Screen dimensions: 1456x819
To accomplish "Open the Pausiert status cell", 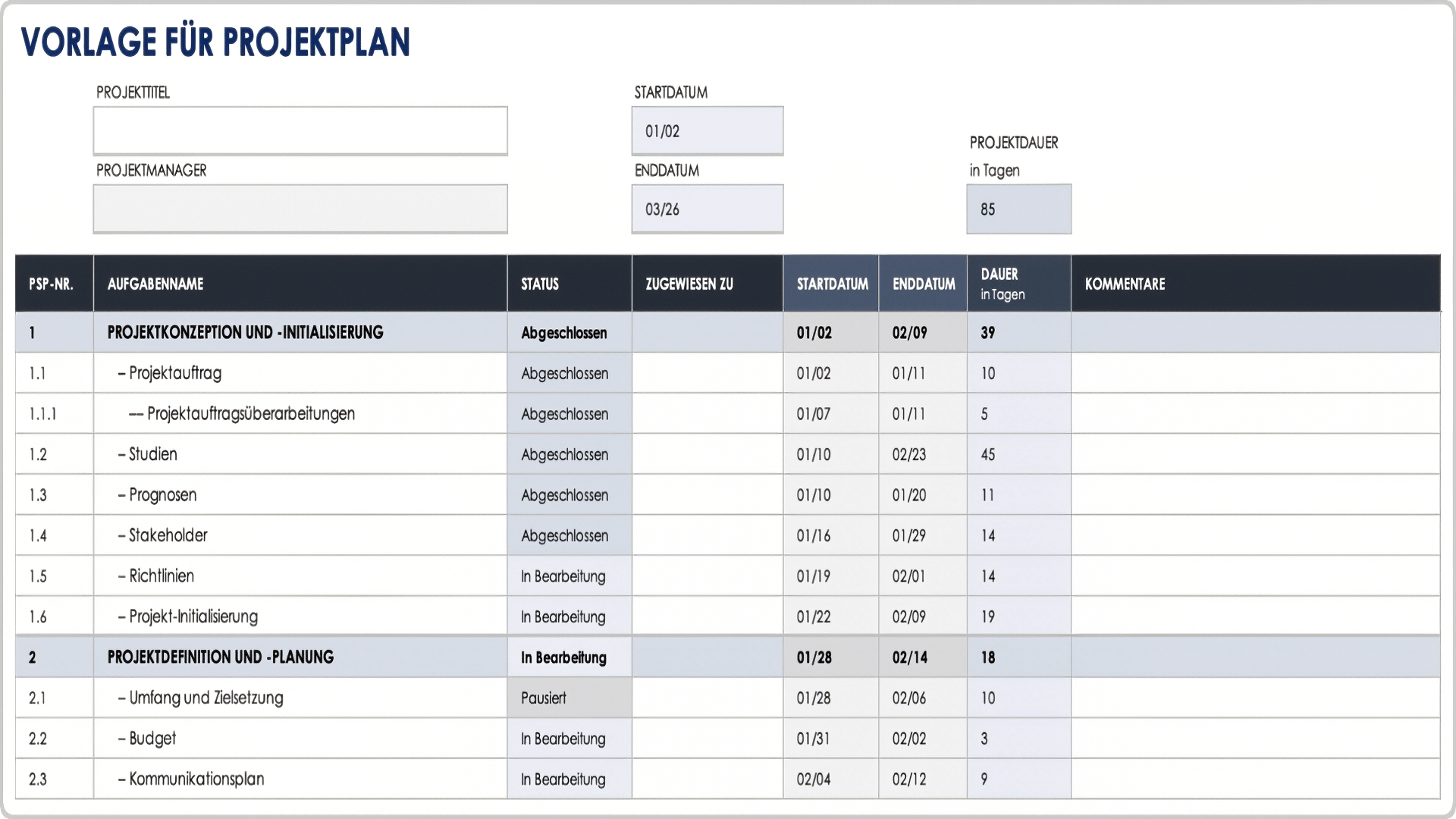I will pos(569,698).
